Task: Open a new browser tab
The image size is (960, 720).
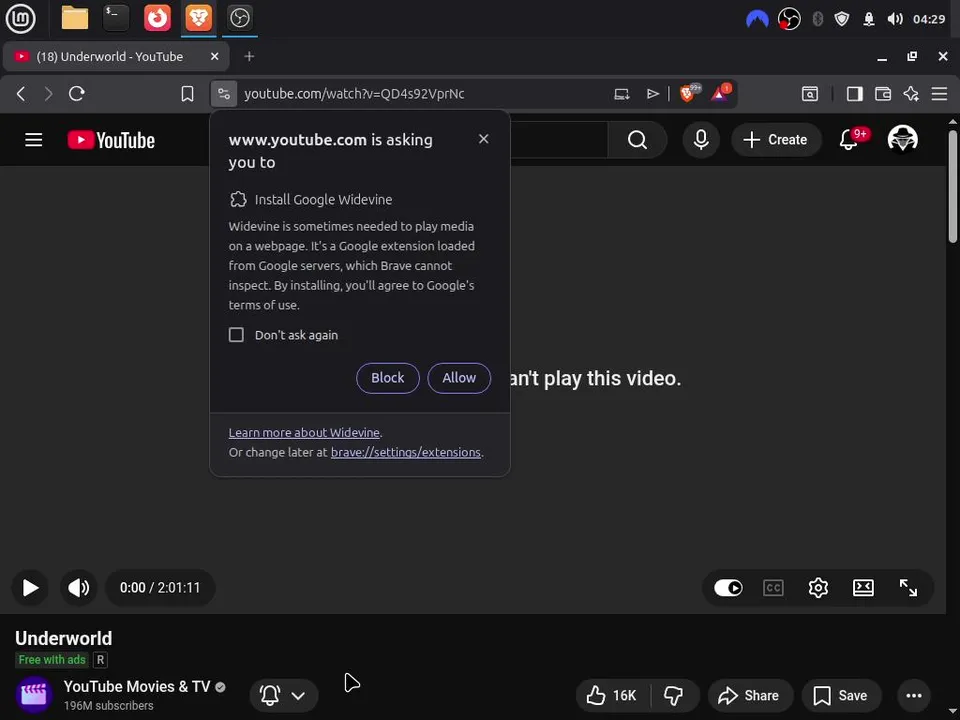Action: 249,56
